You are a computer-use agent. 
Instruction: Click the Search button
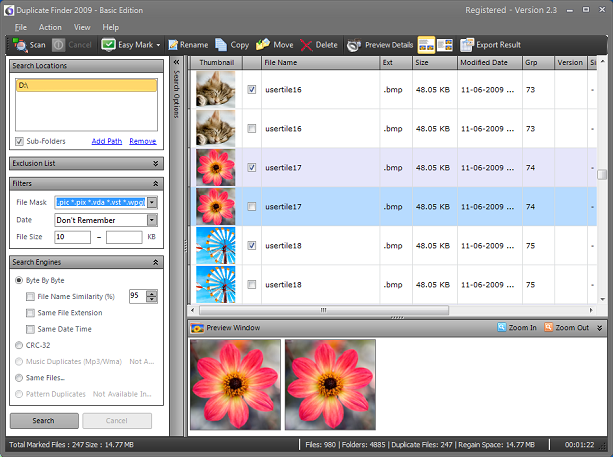coord(44,421)
